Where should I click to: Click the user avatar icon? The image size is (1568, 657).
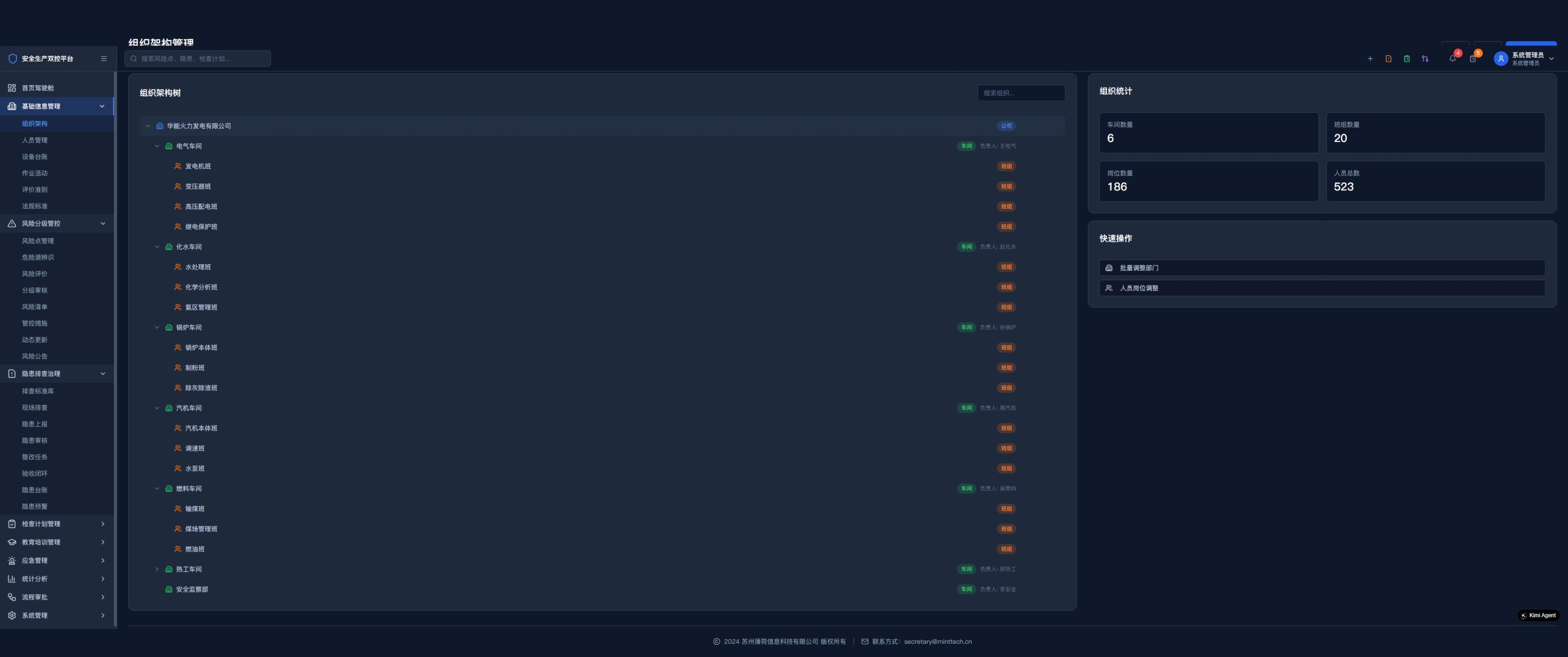1500,59
